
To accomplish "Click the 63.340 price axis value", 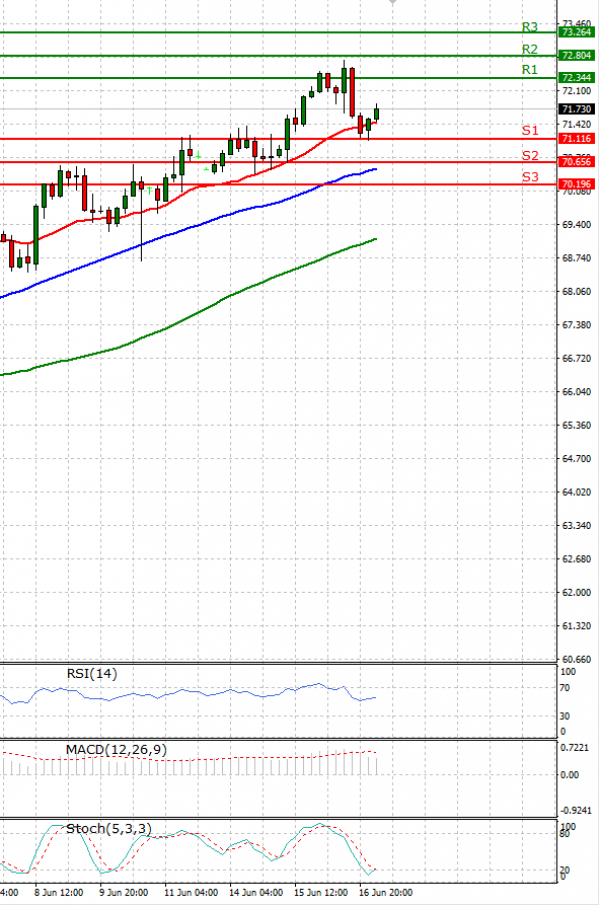I will coord(576,526).
